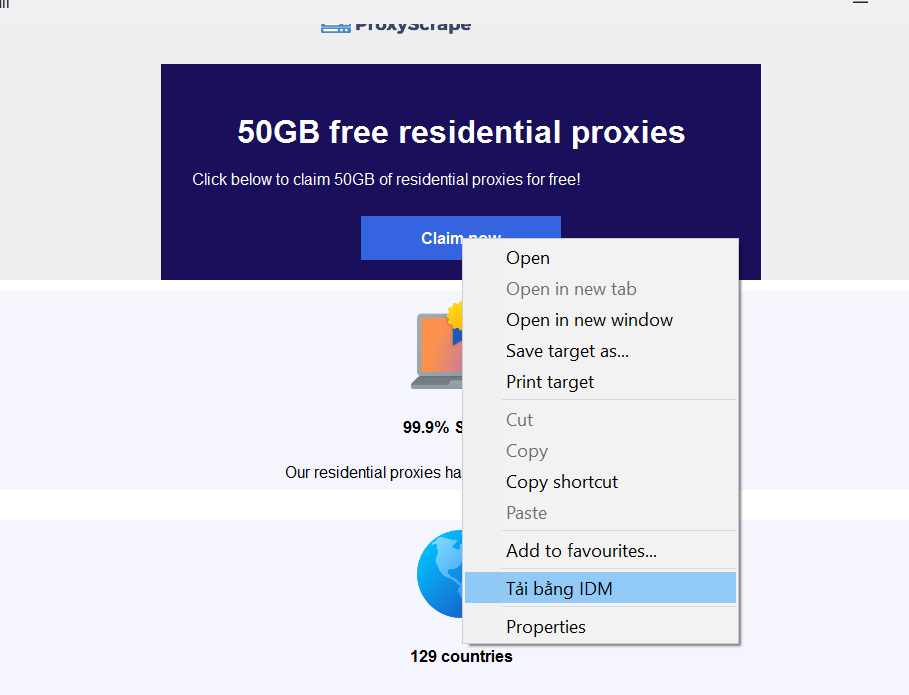This screenshot has height=695, width=909.
Task: Click the Copy menu entry
Action: (527, 451)
